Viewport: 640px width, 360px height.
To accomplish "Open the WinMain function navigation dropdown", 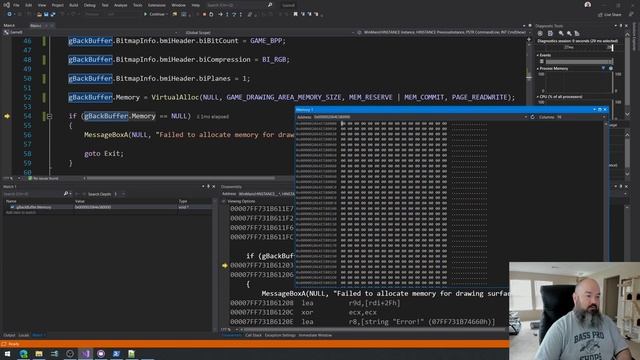I will click(442, 32).
